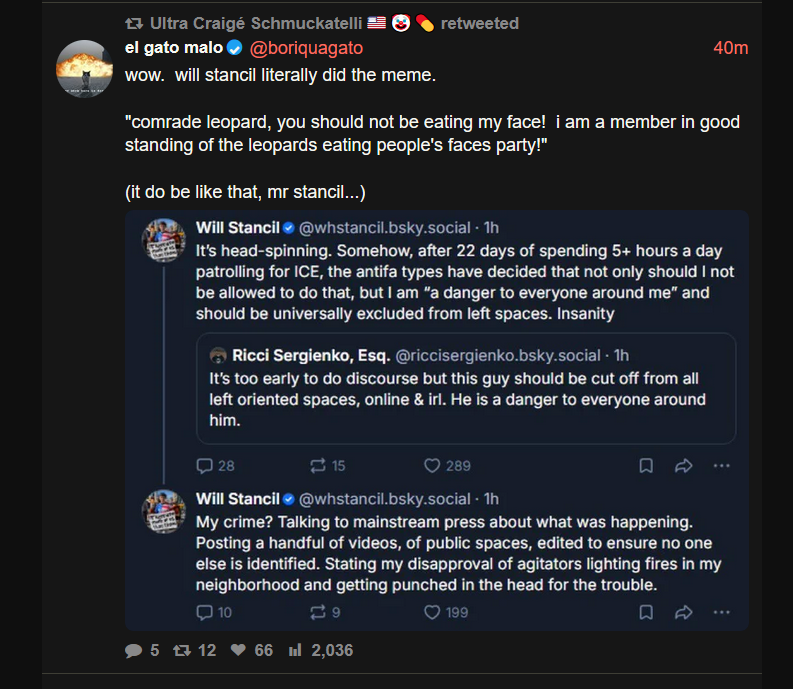The image size is (793, 689).
Task: Click heart icon with 199 likes
Action: 432,612
